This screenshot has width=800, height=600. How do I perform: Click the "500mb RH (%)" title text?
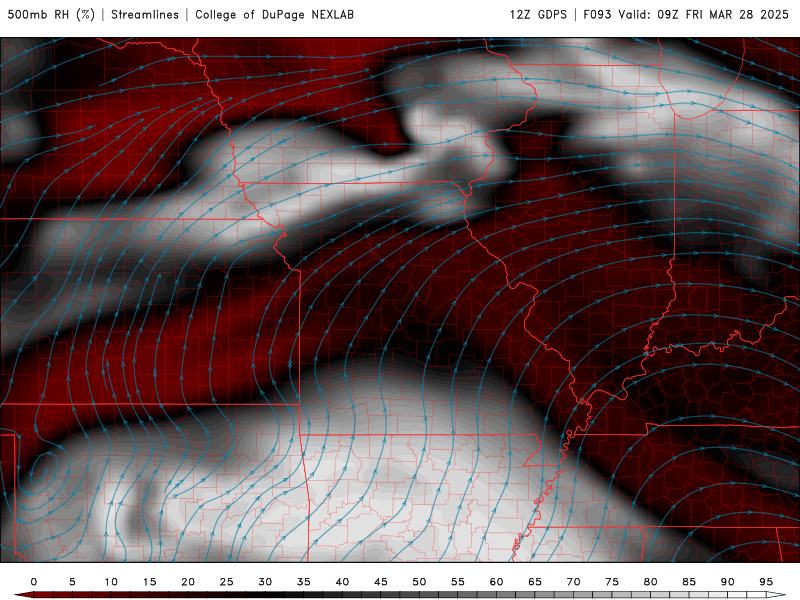(51, 14)
